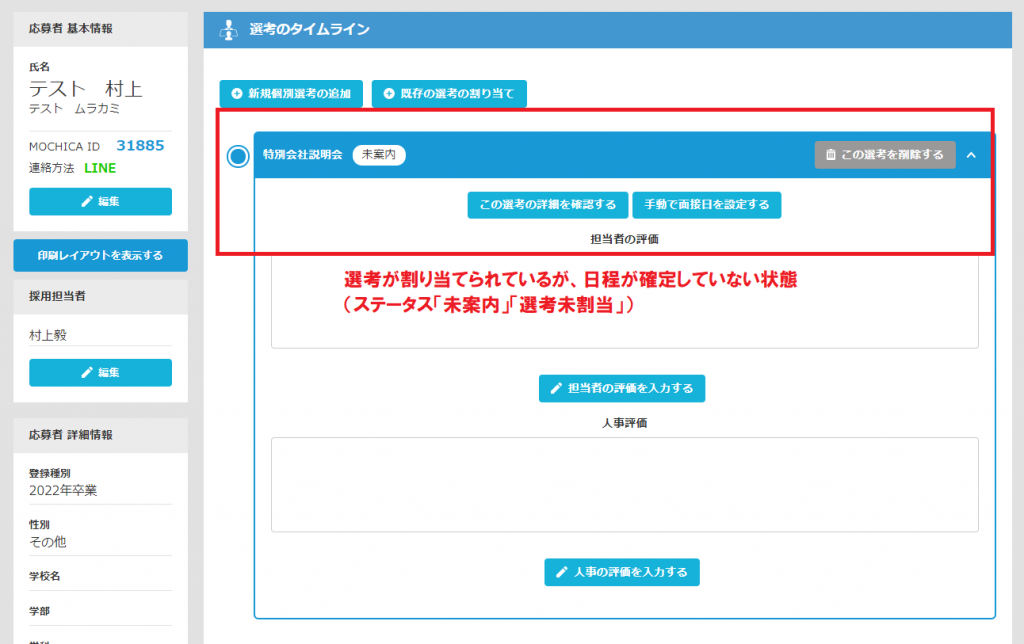
Task: Click trash icon on この選考を削除する
Action: click(831, 155)
